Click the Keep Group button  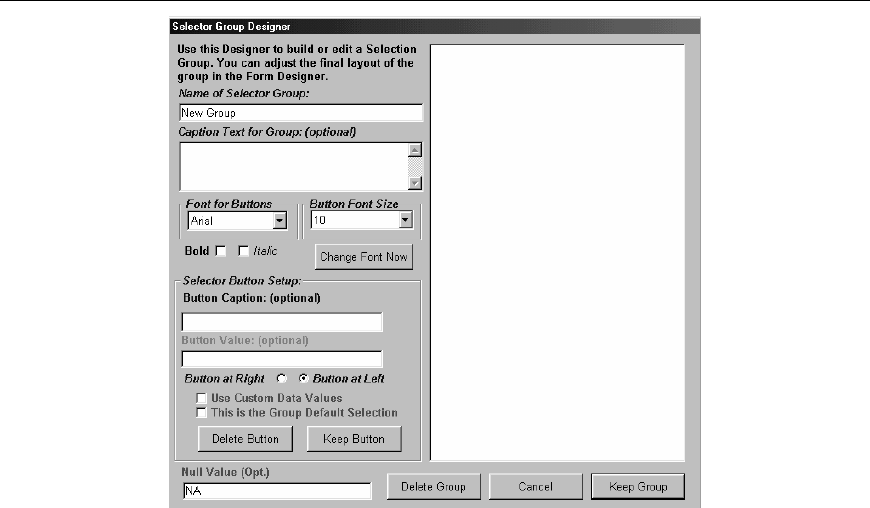(638, 486)
